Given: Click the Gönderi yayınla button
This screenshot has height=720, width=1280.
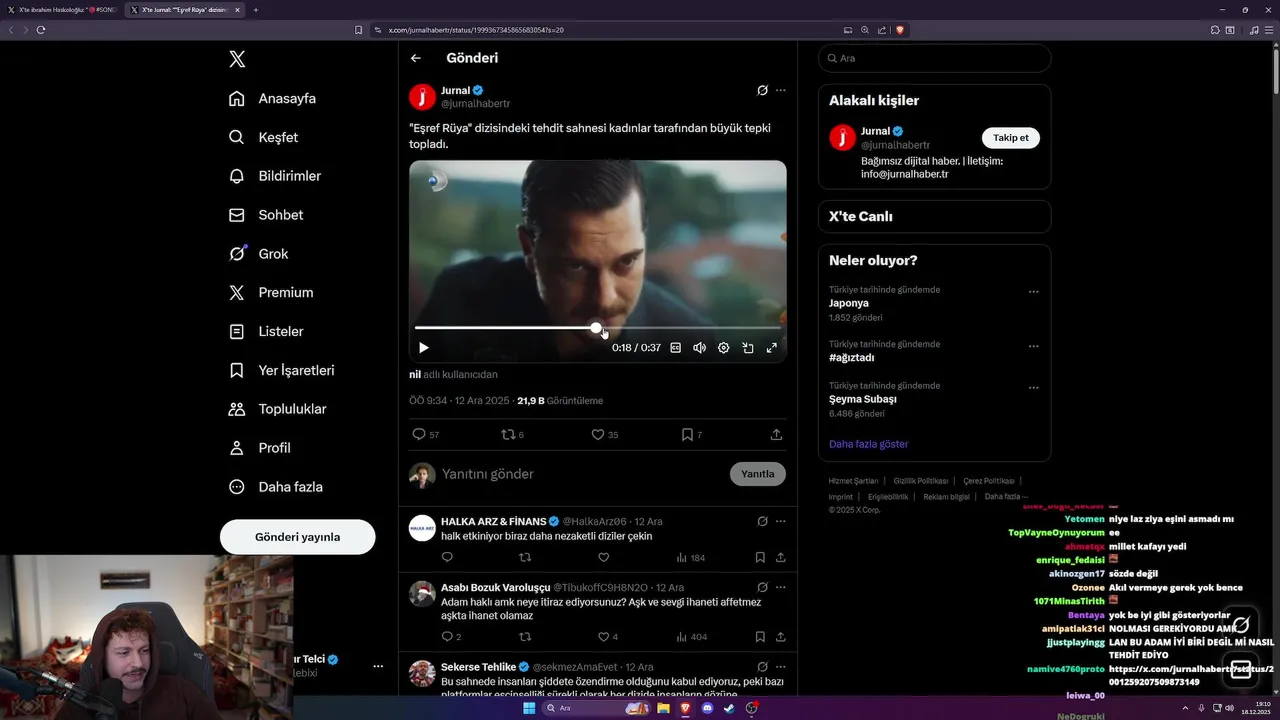Looking at the screenshot, I should [297, 537].
